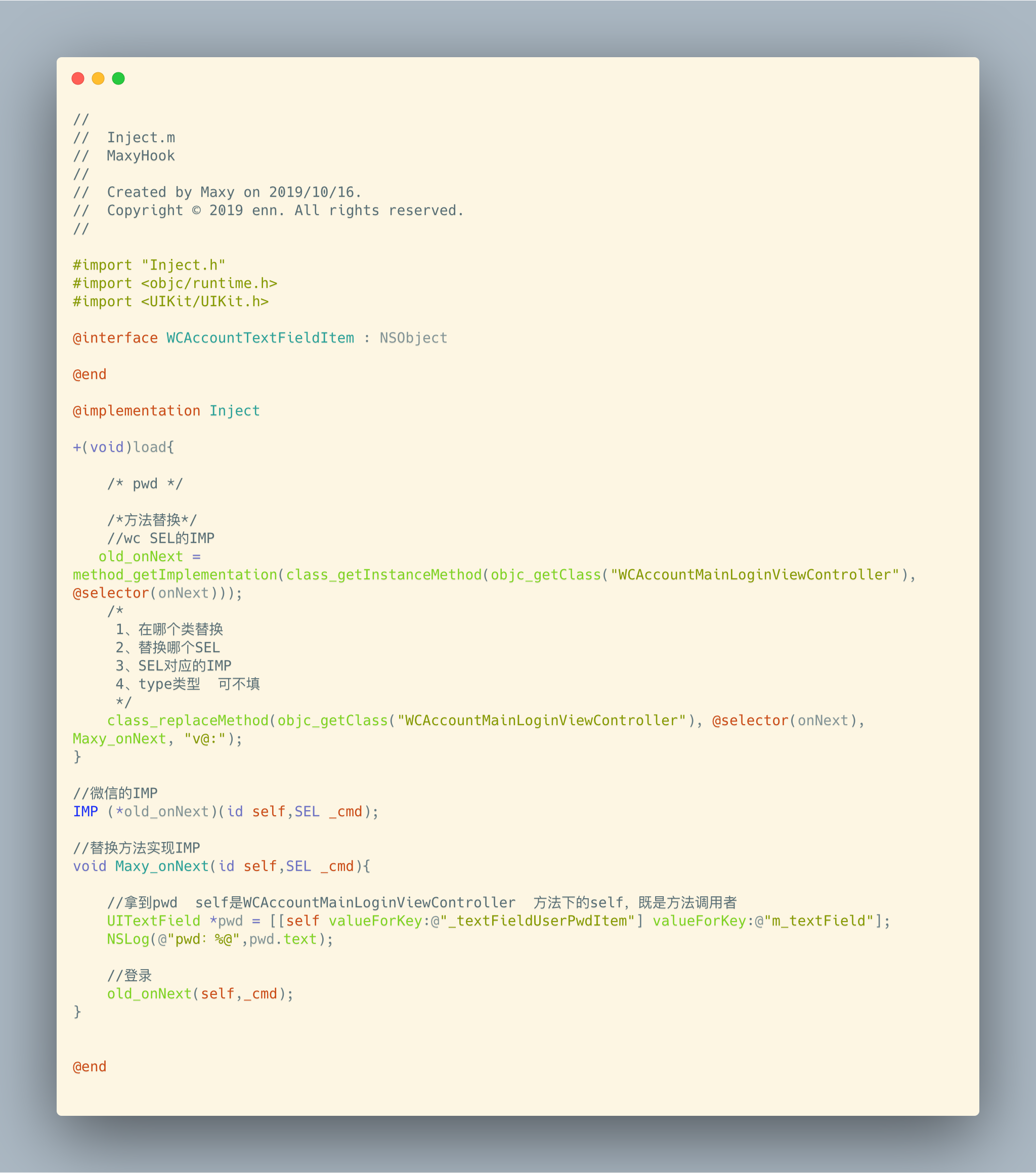Click the #import "Inject.h" line
Viewport: 1036px width, 1173px height.
(149, 265)
